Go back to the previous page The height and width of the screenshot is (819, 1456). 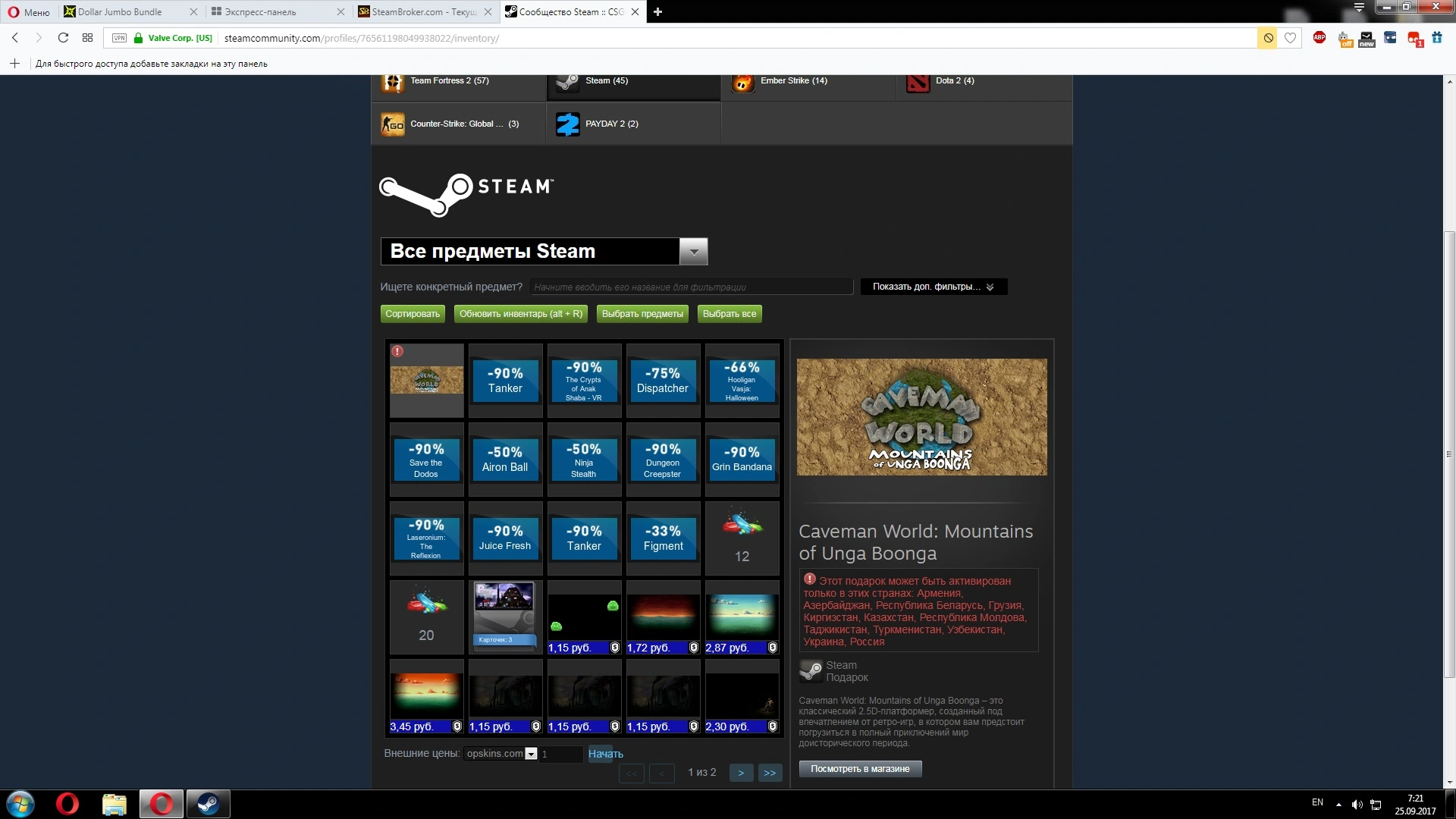(x=15, y=38)
